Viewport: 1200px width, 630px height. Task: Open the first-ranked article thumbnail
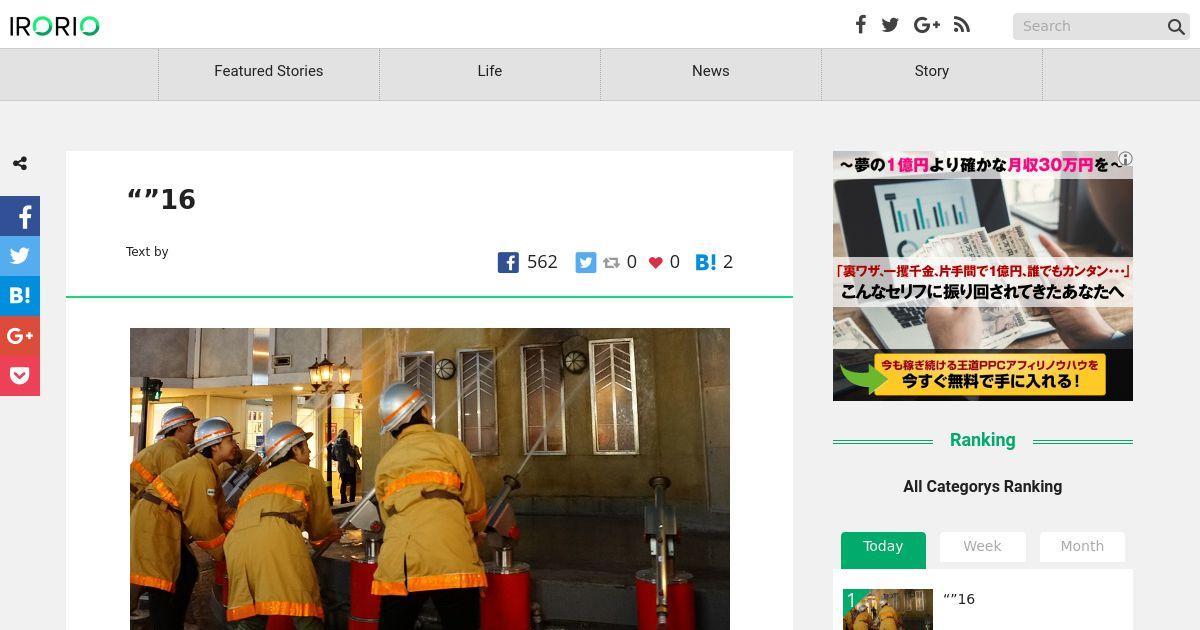tap(888, 609)
